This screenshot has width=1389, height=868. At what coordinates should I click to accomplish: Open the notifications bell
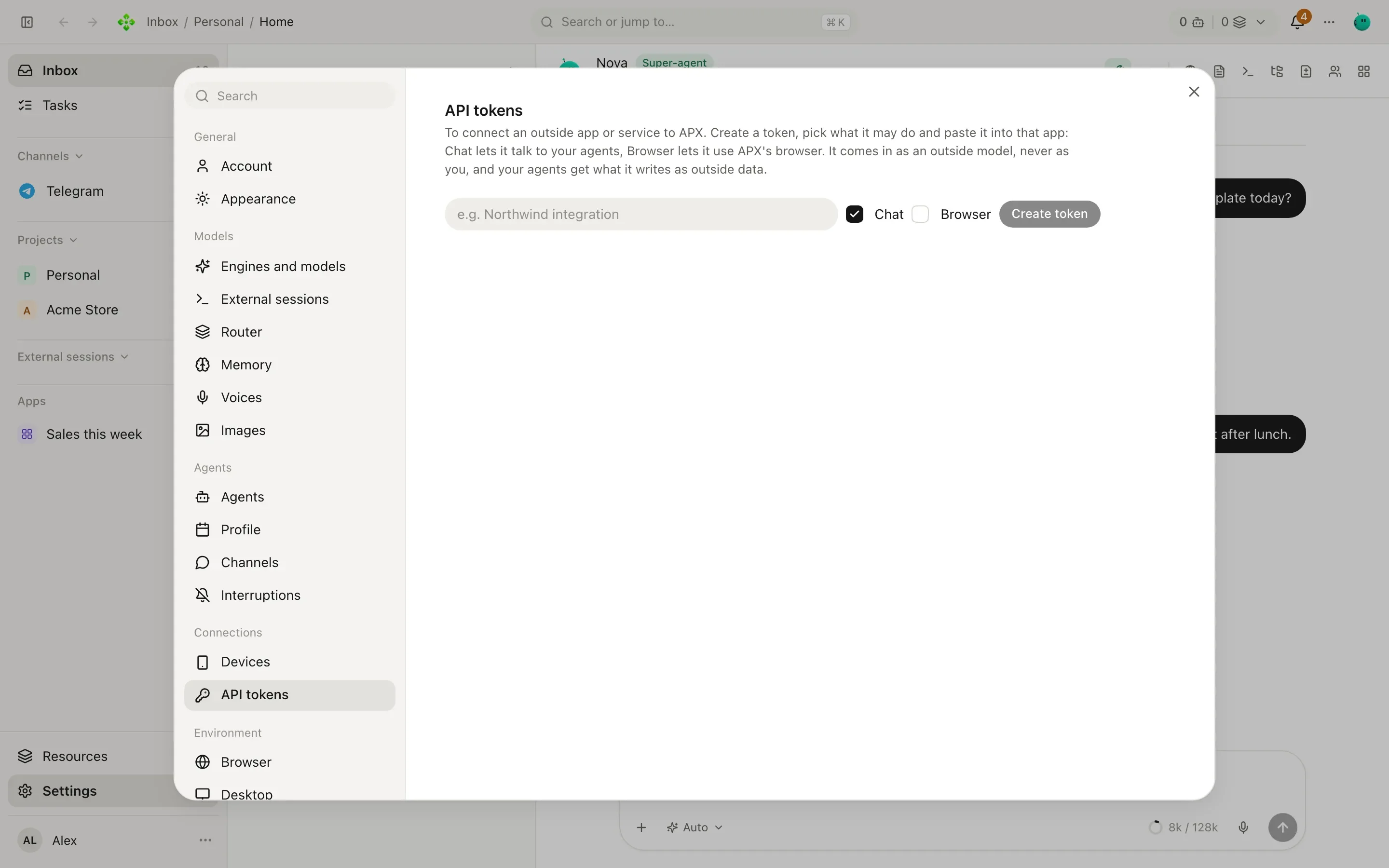pos(1297,22)
